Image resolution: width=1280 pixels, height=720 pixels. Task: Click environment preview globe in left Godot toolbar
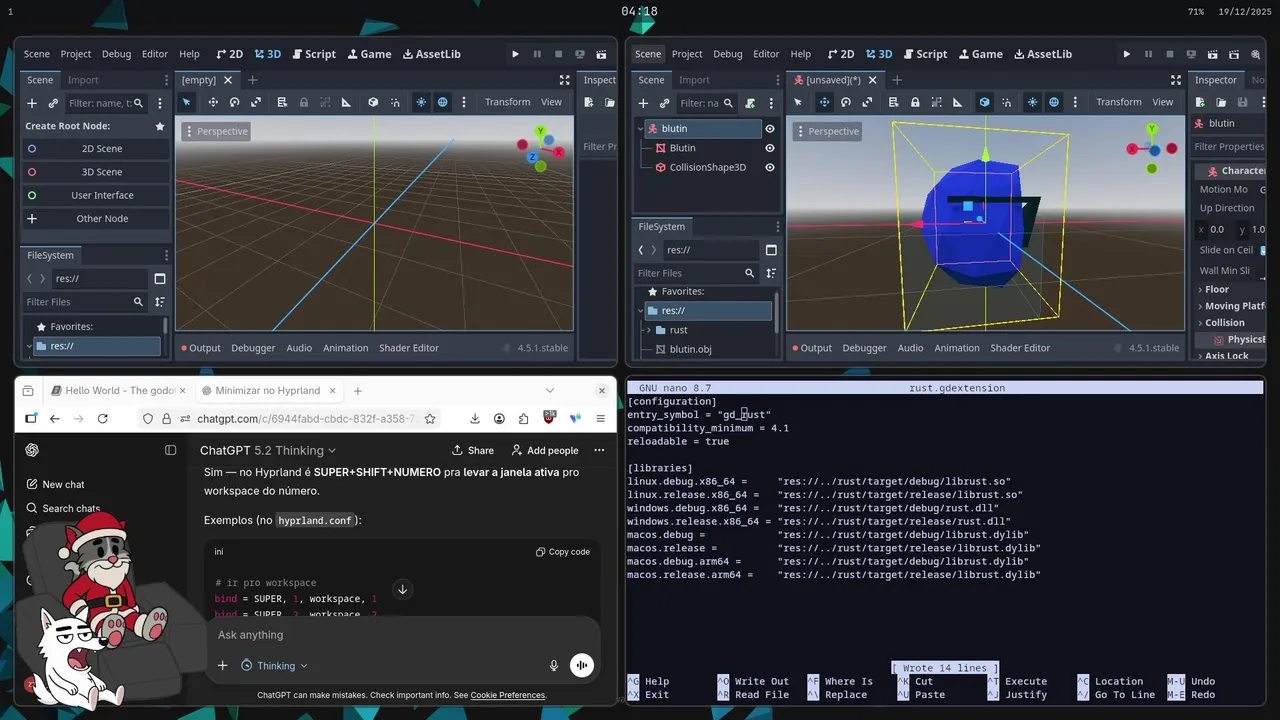pos(442,102)
